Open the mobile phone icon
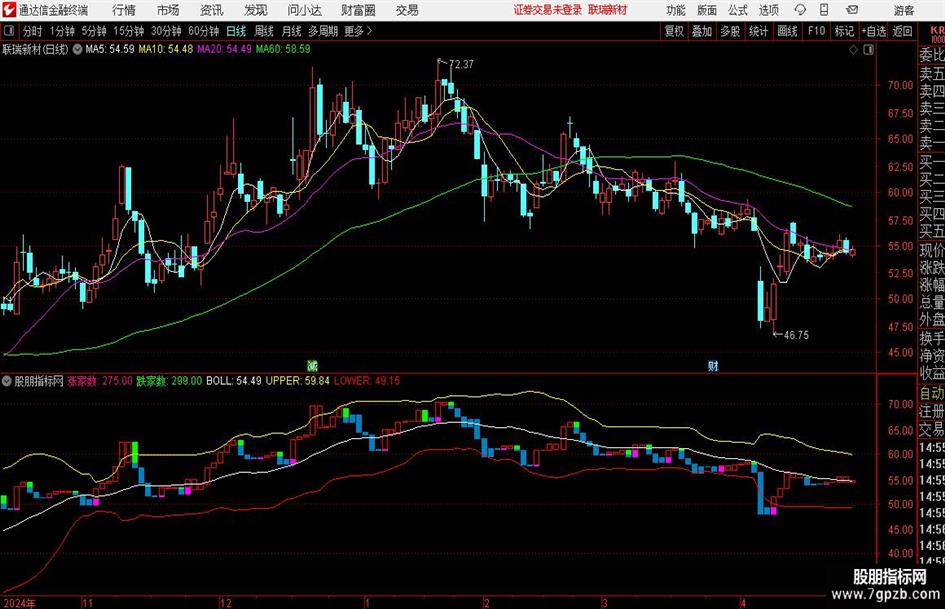The height and width of the screenshot is (609, 945). point(824,10)
